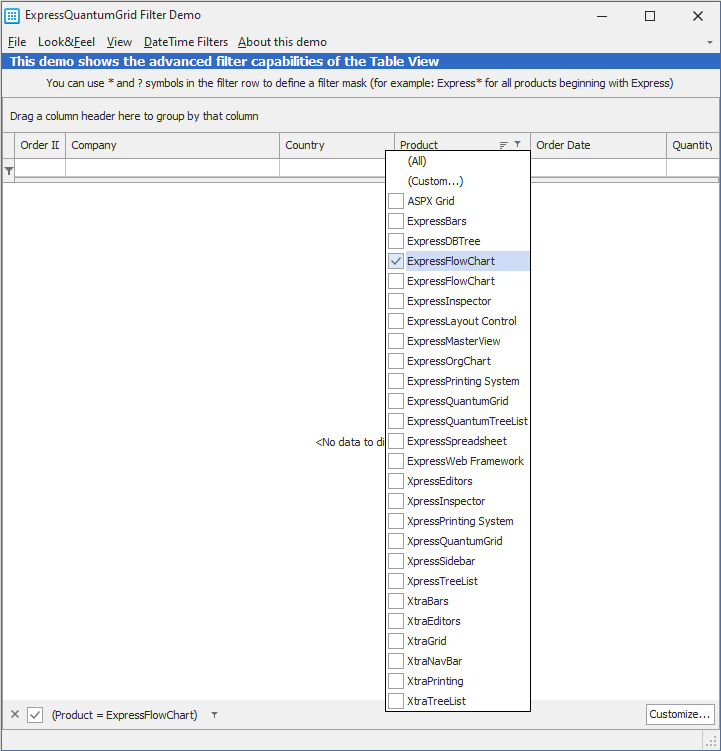Uncheck the checked ExpressFlowChart item

(x=396, y=261)
